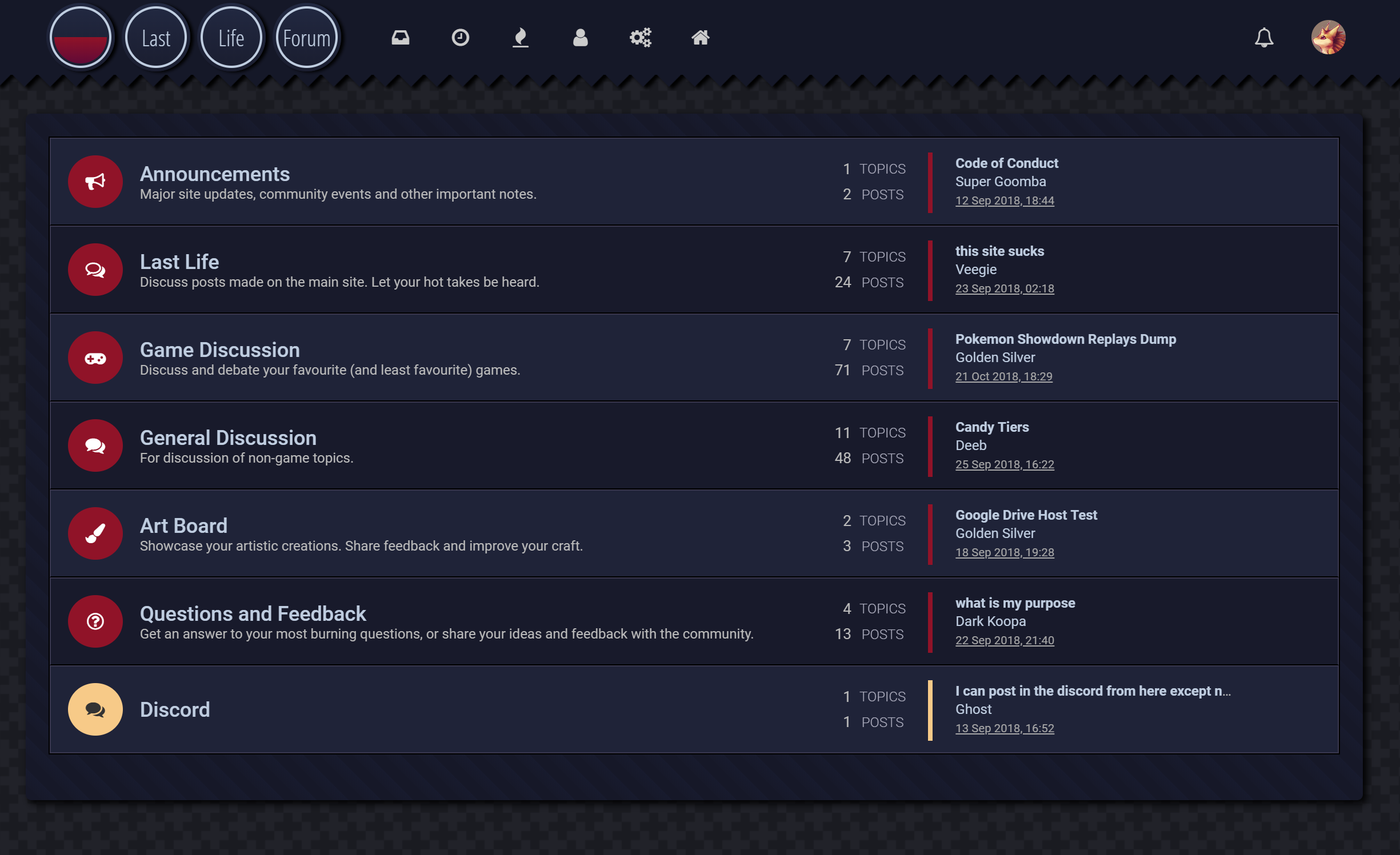Viewport: 1400px width, 855px height.
Task: Click the 25 Sep 2018, 16:22 timestamp
Action: pyautogui.click(x=1004, y=464)
